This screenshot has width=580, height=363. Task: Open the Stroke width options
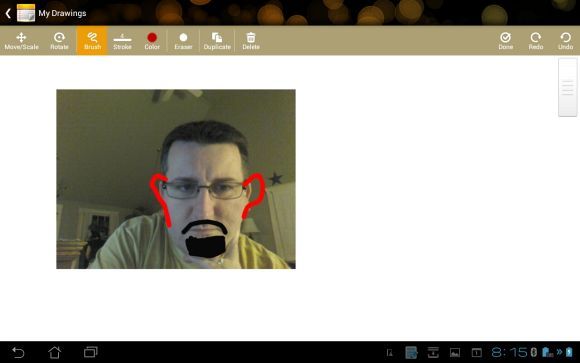122,41
